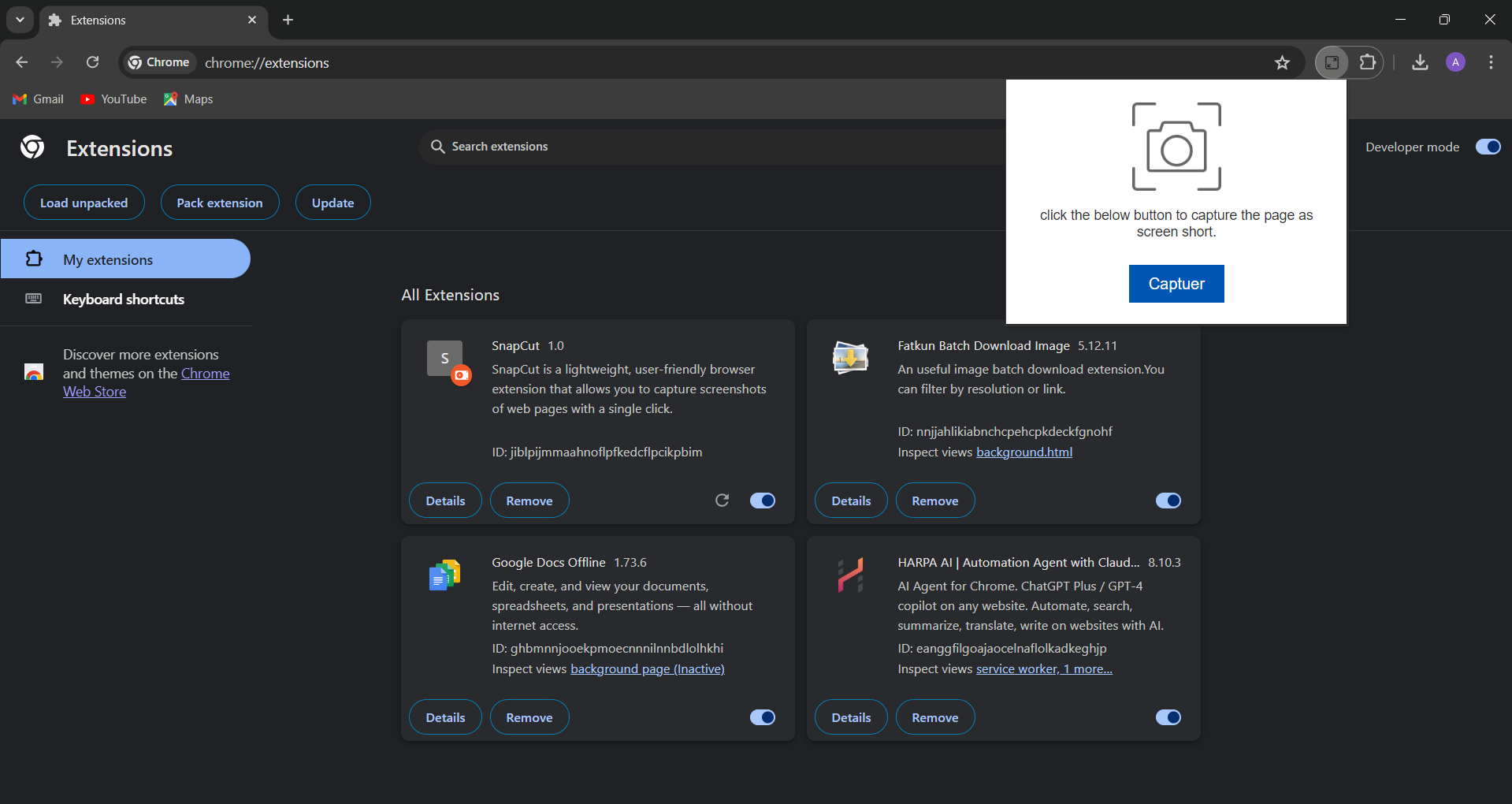
Task: Open the Maps bookmark
Action: (188, 99)
